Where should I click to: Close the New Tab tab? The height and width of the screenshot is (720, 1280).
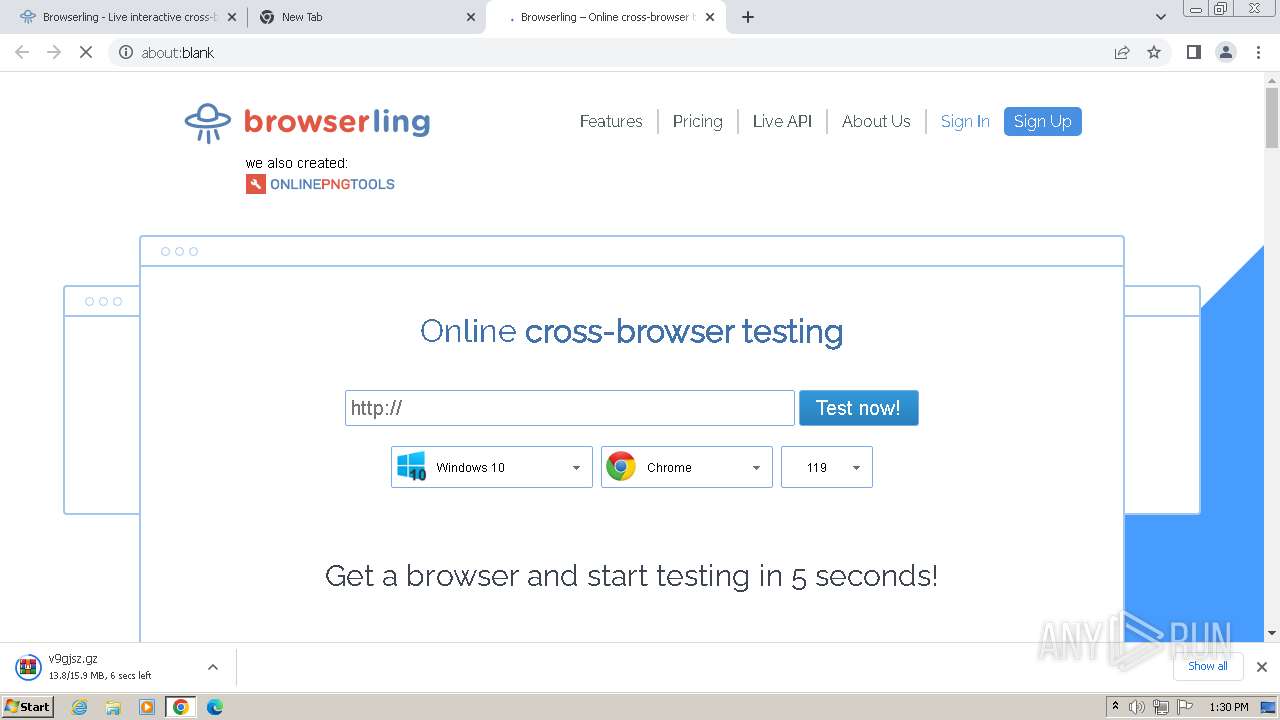(471, 17)
